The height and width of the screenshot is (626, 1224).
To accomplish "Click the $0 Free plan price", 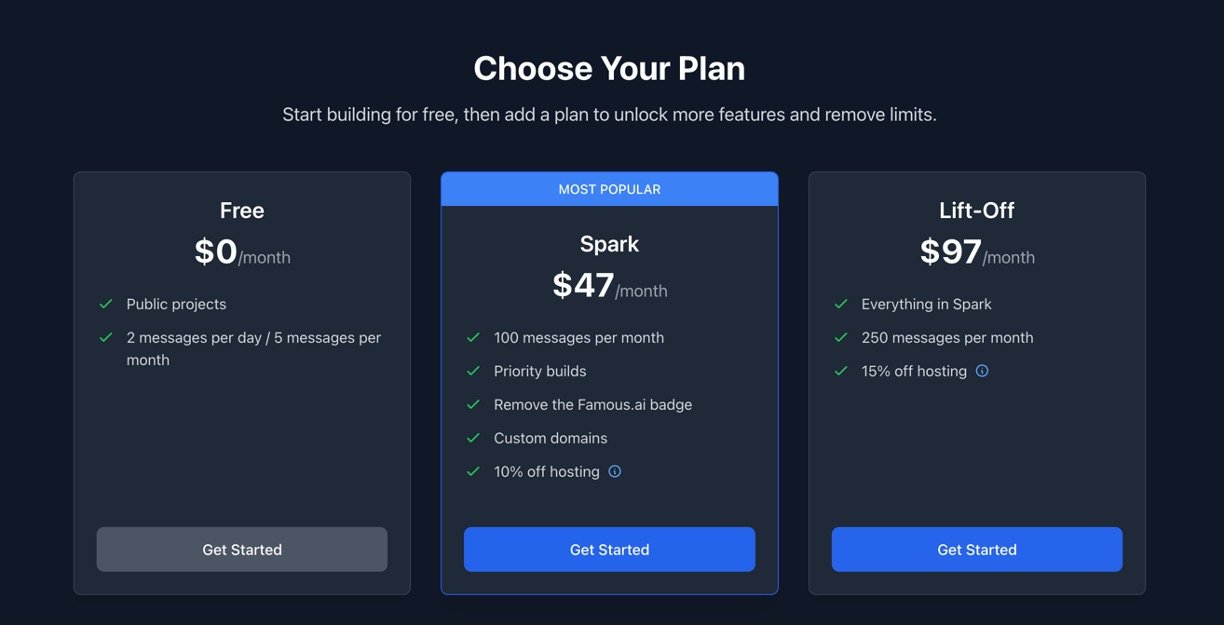I will pyautogui.click(x=216, y=252).
